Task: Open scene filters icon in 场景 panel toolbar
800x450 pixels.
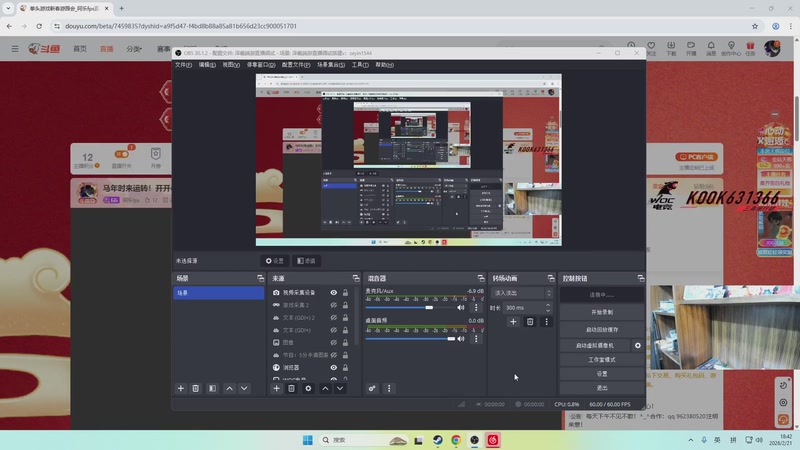Action: tap(212, 388)
